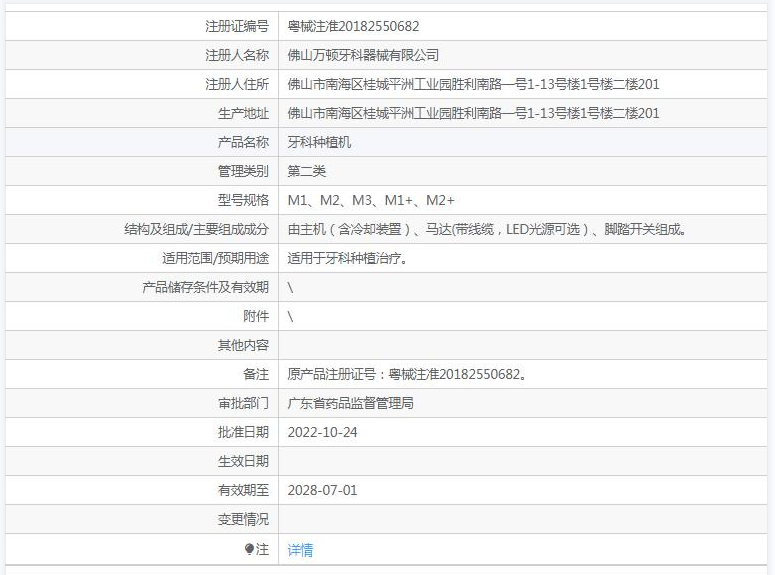775x575 pixels.
Task: Click the 生产地址 label
Action: pos(243,113)
